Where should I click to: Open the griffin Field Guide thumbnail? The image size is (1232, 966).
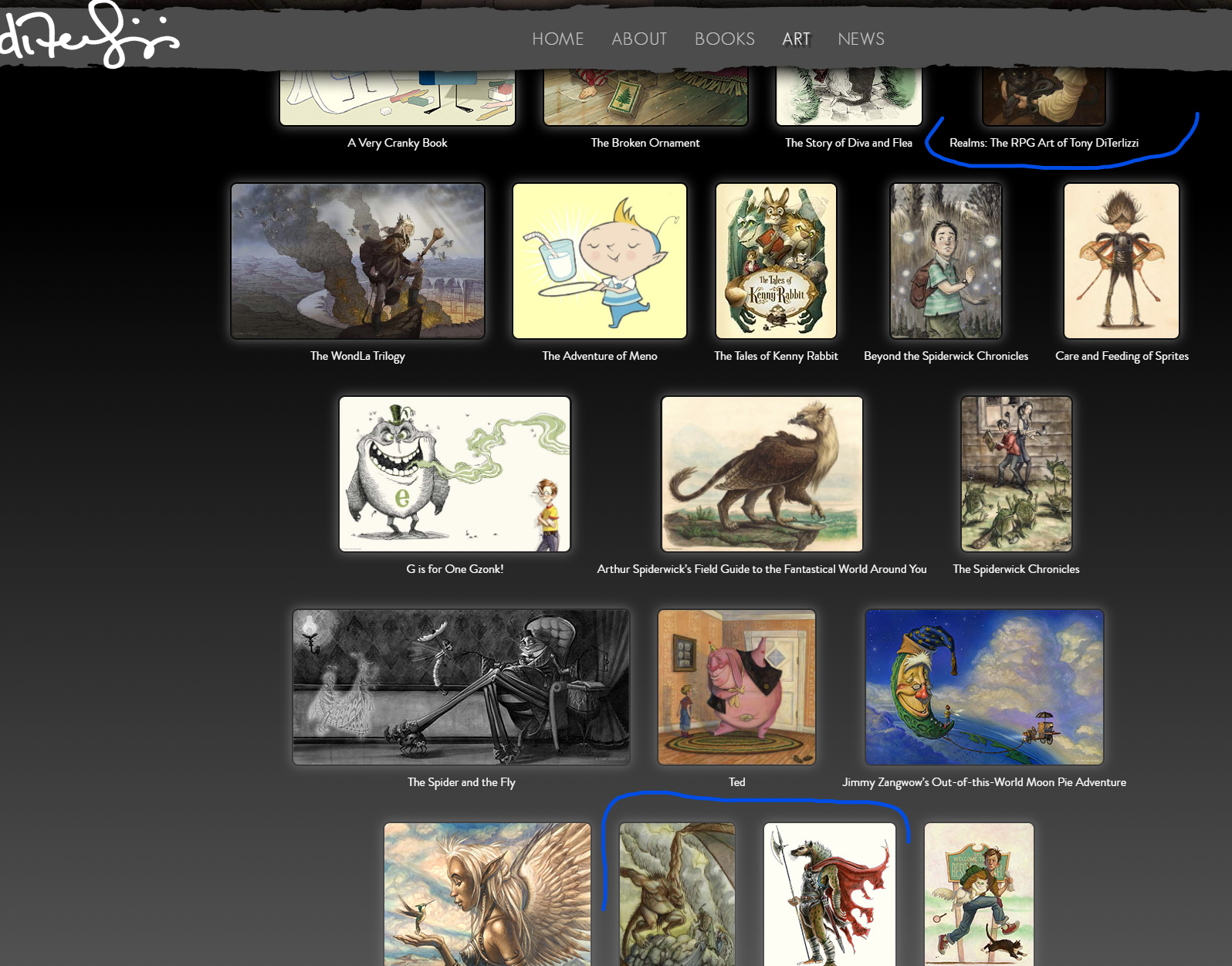pos(762,474)
